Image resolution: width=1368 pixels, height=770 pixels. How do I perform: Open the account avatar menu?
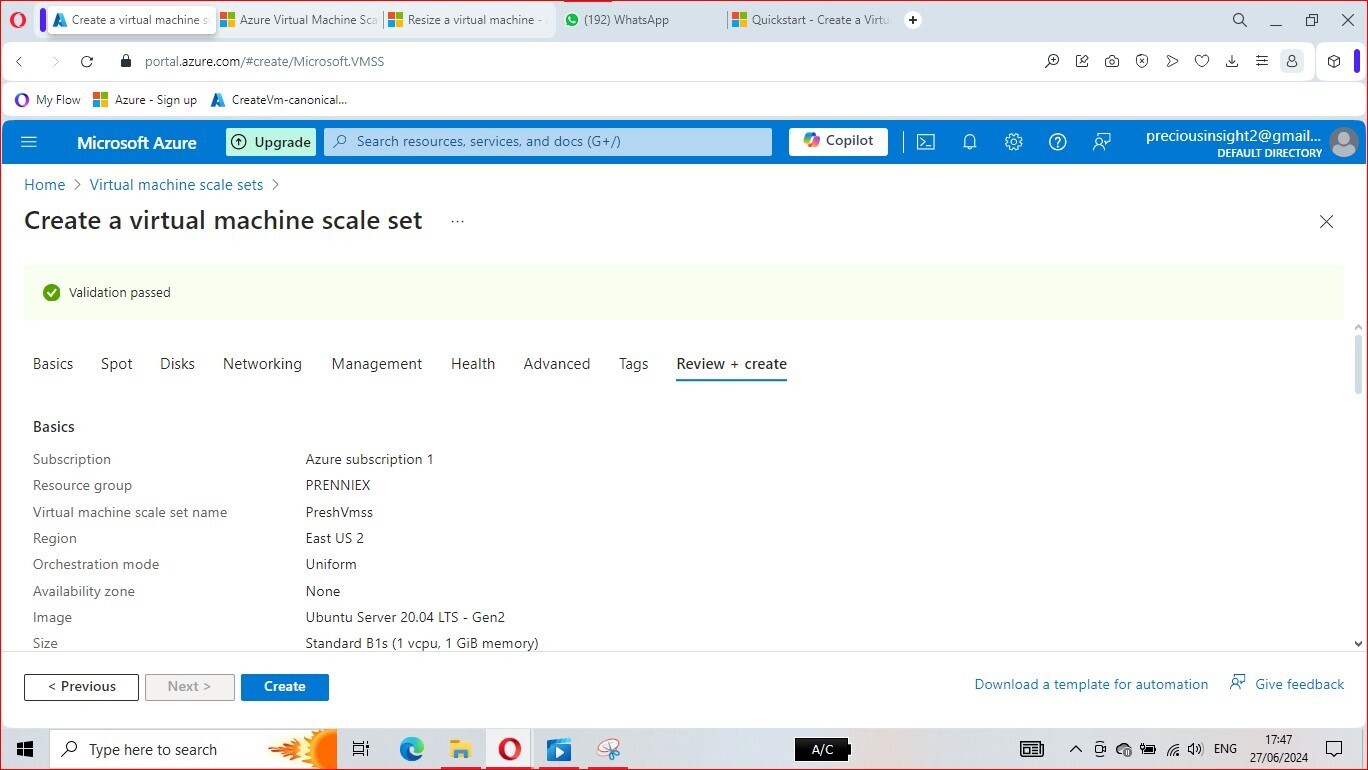coord(1343,142)
